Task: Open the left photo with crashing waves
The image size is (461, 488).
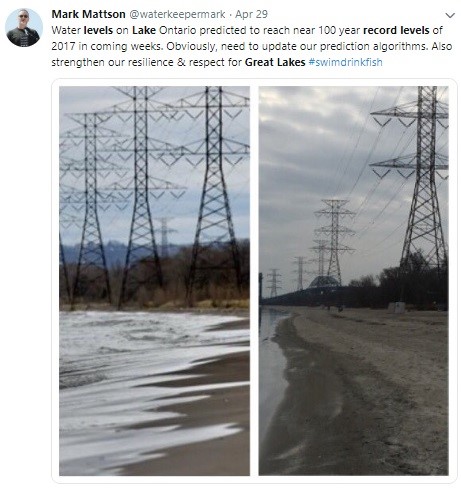Action: click(x=154, y=281)
